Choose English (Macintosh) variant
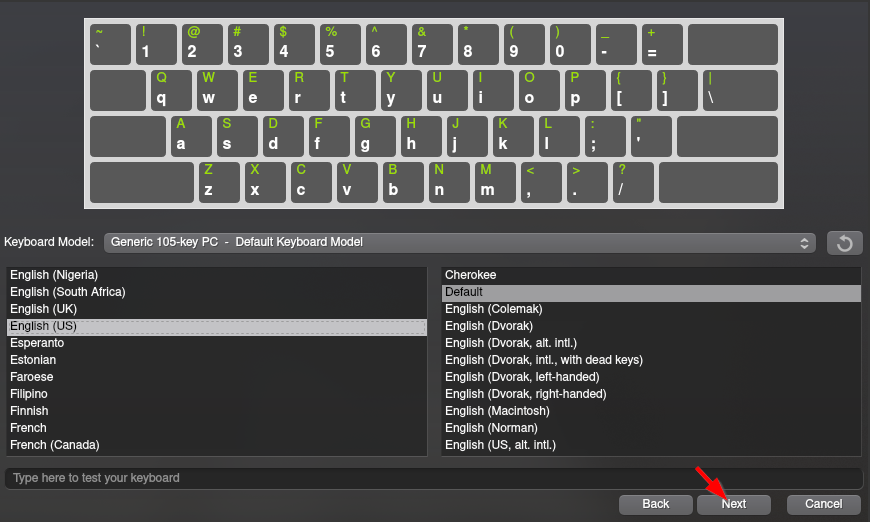The image size is (870, 522). 651,411
